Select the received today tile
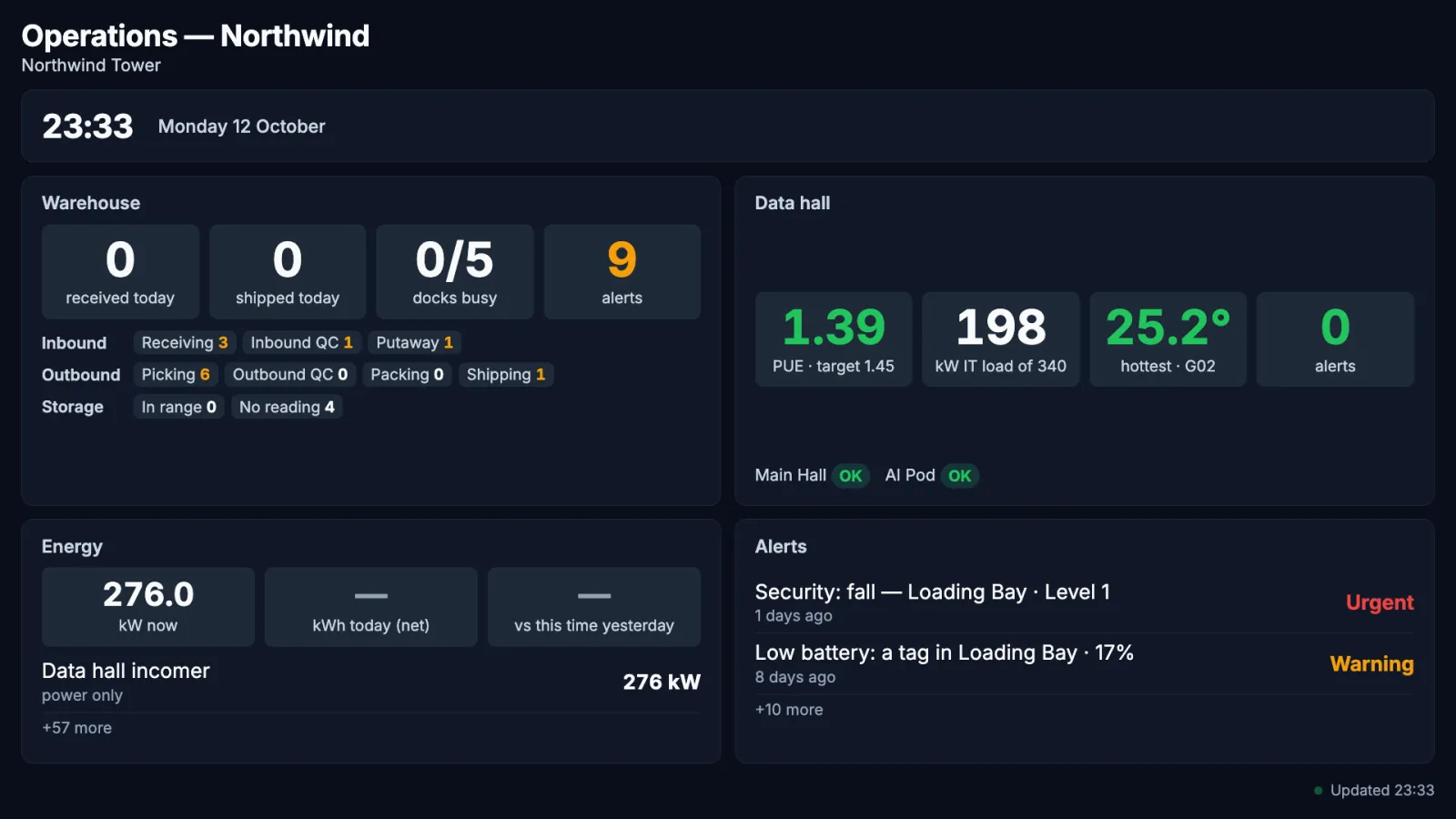 tap(120, 272)
